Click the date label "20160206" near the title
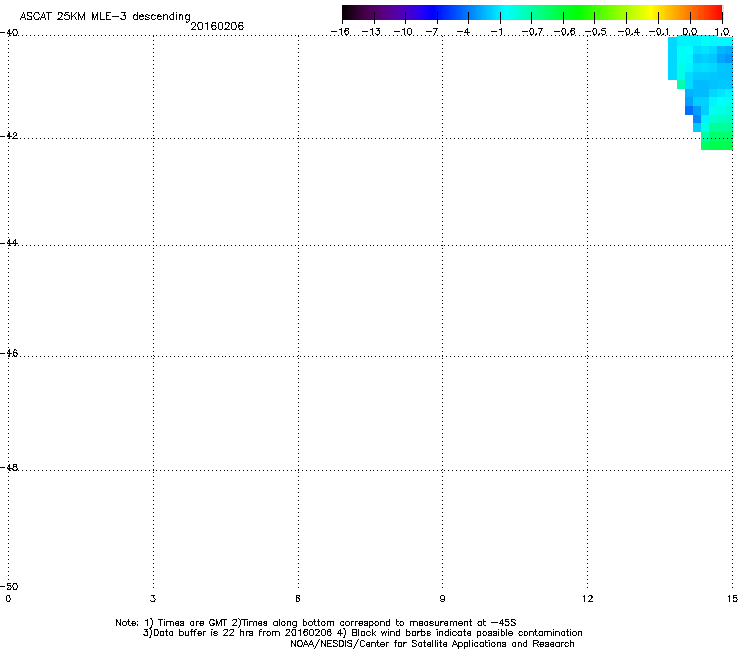Screen dimensions: 740x650 coord(217,26)
